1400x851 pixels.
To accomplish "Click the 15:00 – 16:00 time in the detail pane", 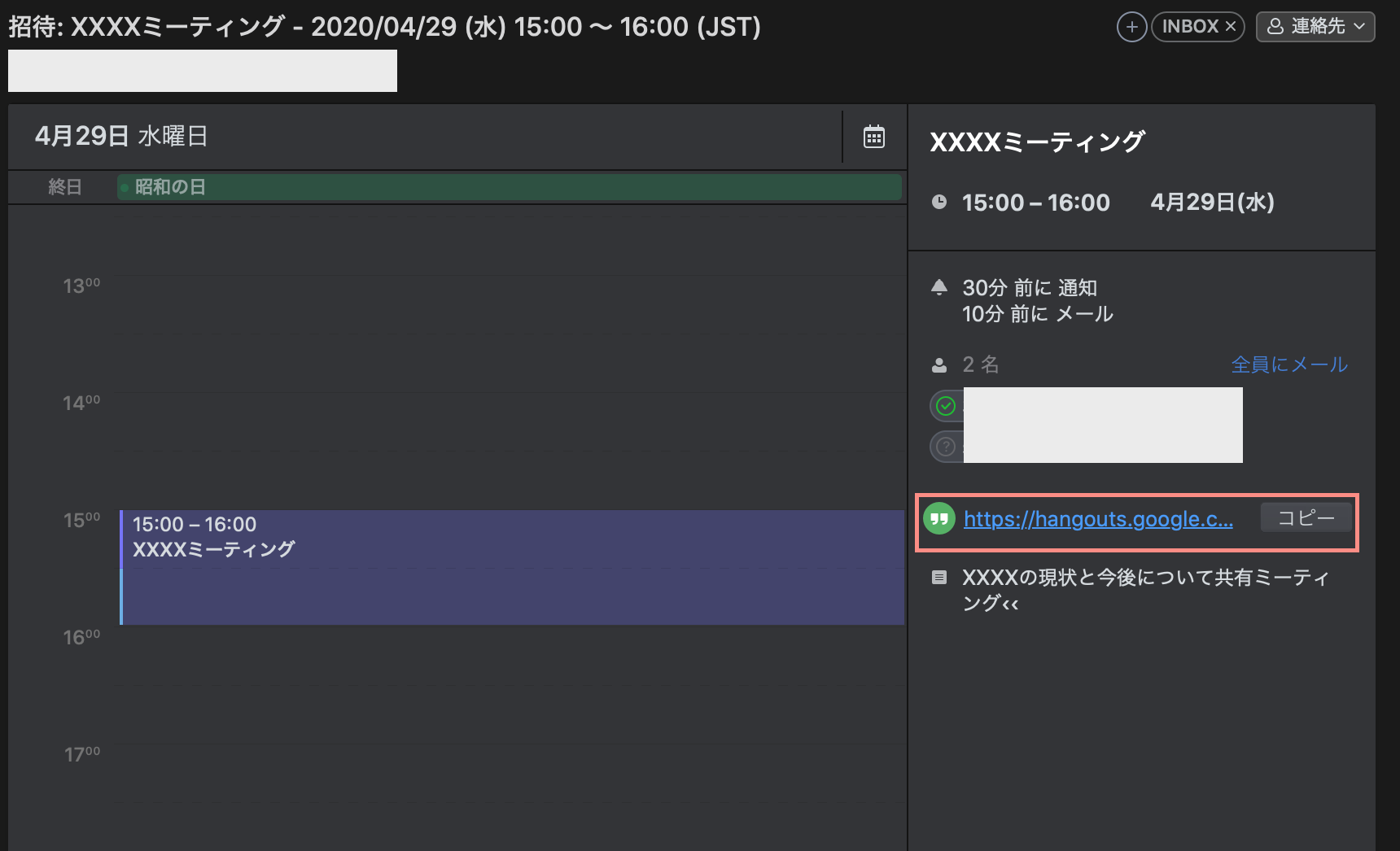I will point(1035,203).
